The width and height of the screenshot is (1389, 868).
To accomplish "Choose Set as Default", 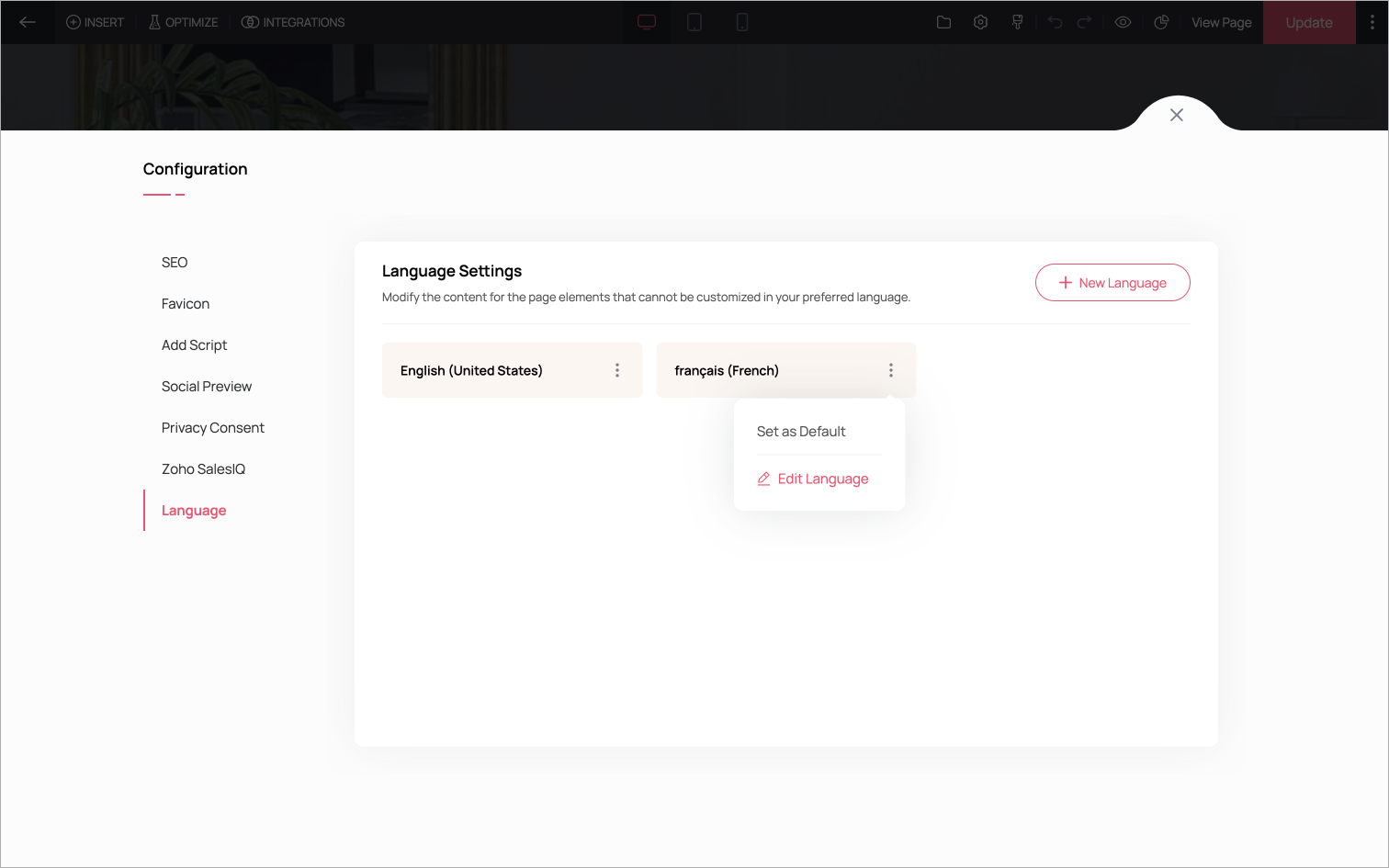I will pyautogui.click(x=801, y=432).
